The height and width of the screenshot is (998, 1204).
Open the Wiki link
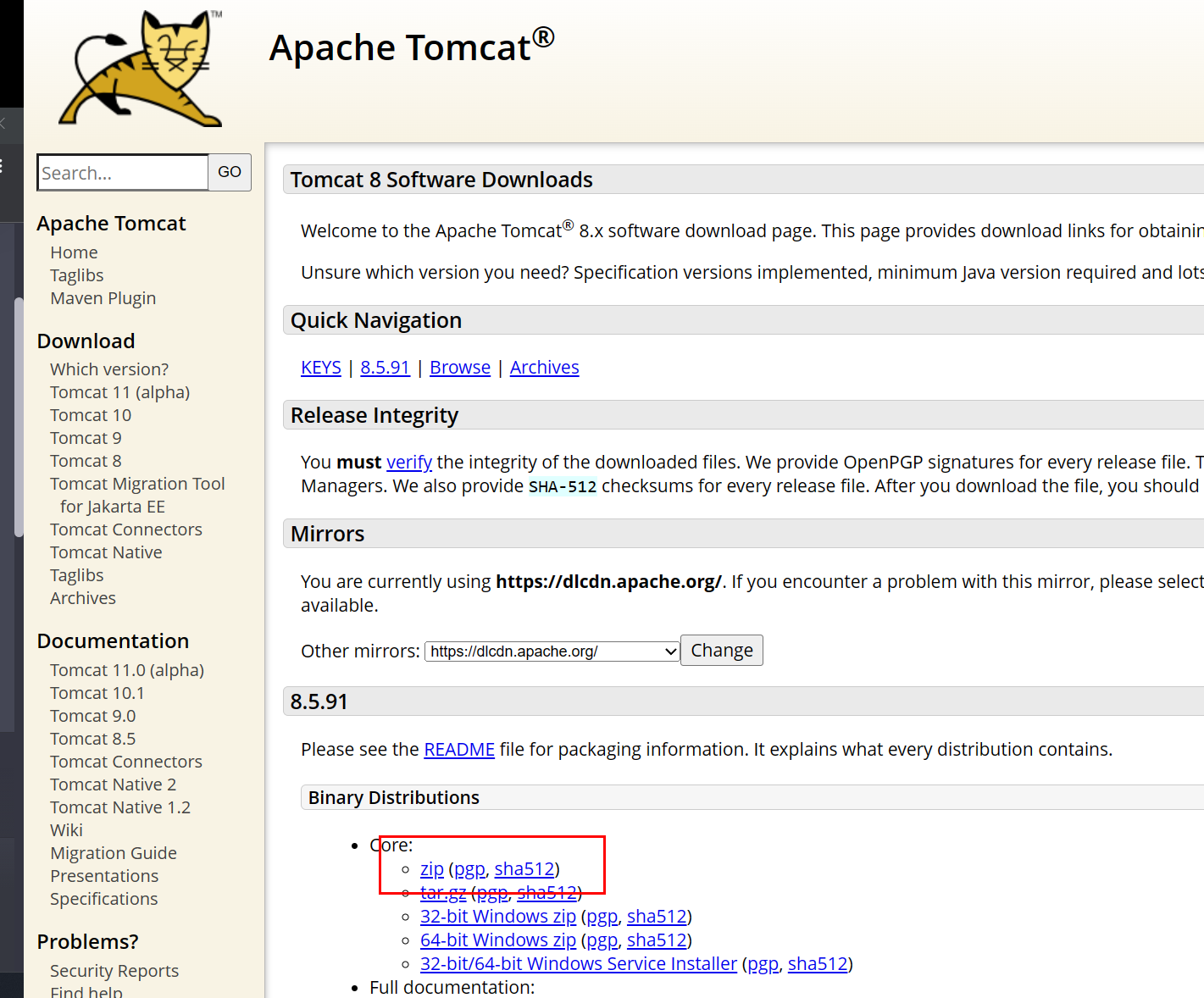(66, 830)
